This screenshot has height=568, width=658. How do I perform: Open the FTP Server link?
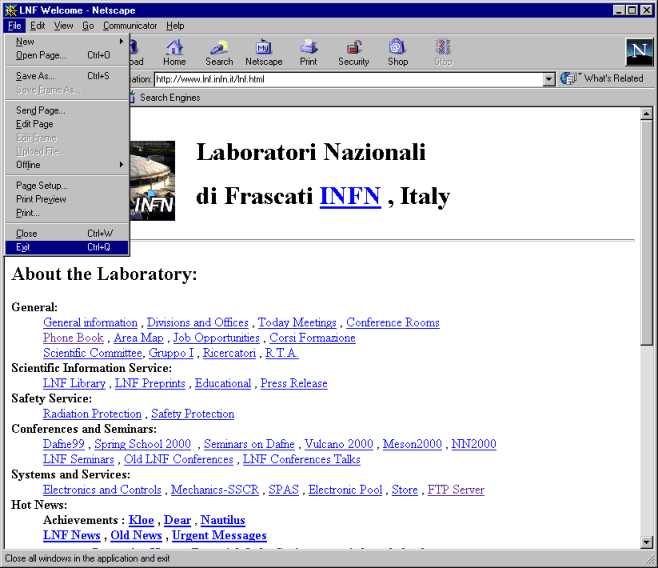[456, 490]
